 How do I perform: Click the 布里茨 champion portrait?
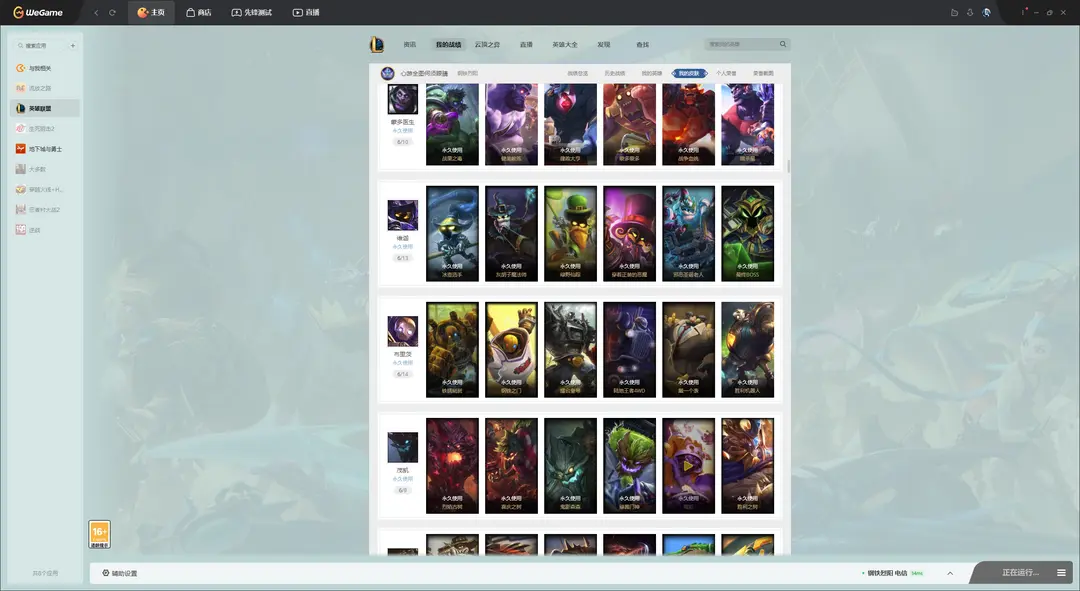402,331
